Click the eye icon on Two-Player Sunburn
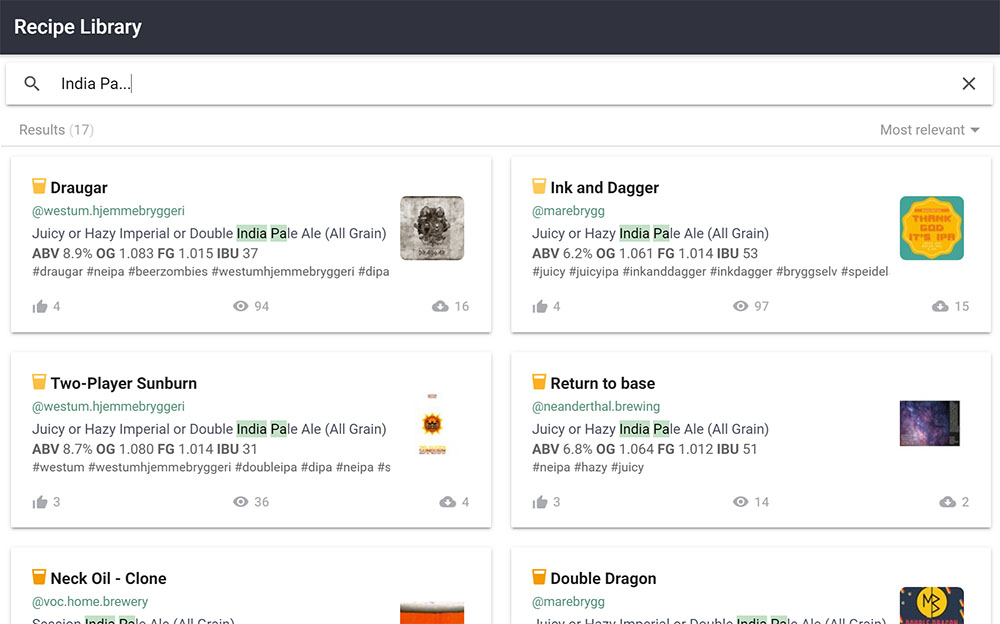Screen dimensions: 1000x624 240,501
